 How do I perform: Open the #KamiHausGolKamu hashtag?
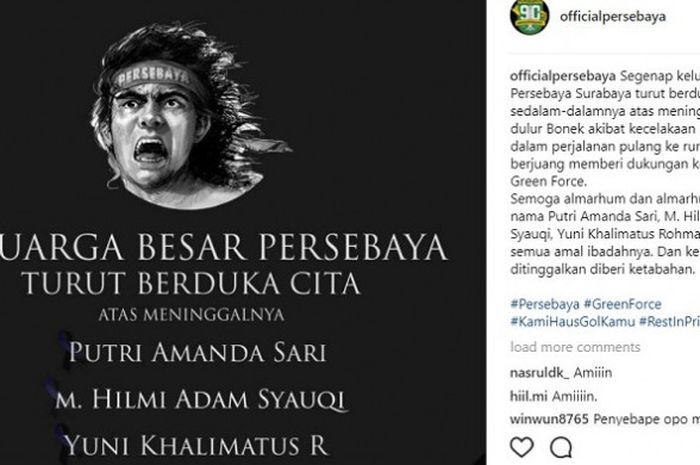click(572, 322)
